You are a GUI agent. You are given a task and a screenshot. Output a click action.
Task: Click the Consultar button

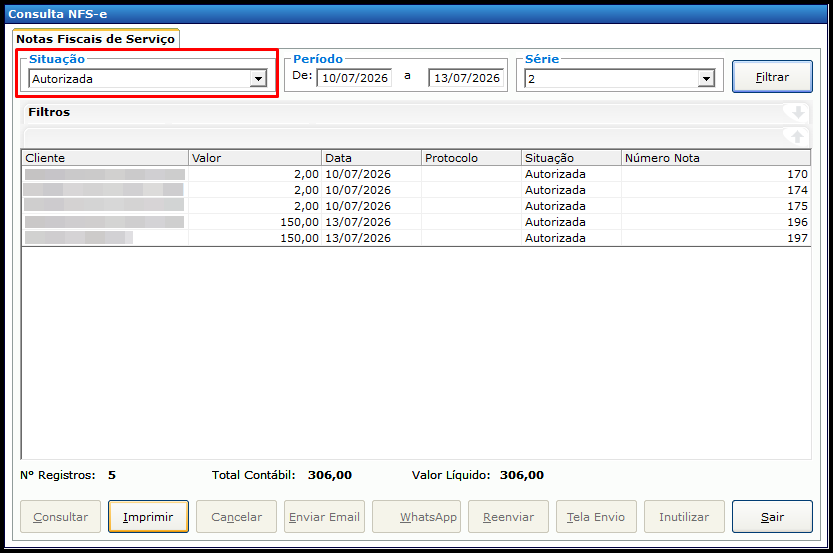tap(61, 516)
